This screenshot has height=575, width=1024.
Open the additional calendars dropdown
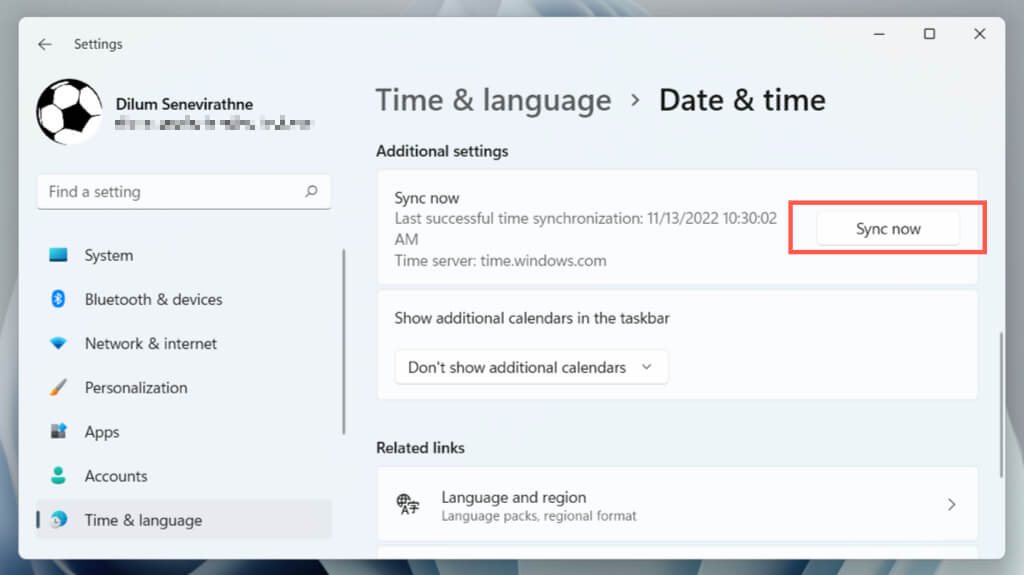(x=531, y=367)
